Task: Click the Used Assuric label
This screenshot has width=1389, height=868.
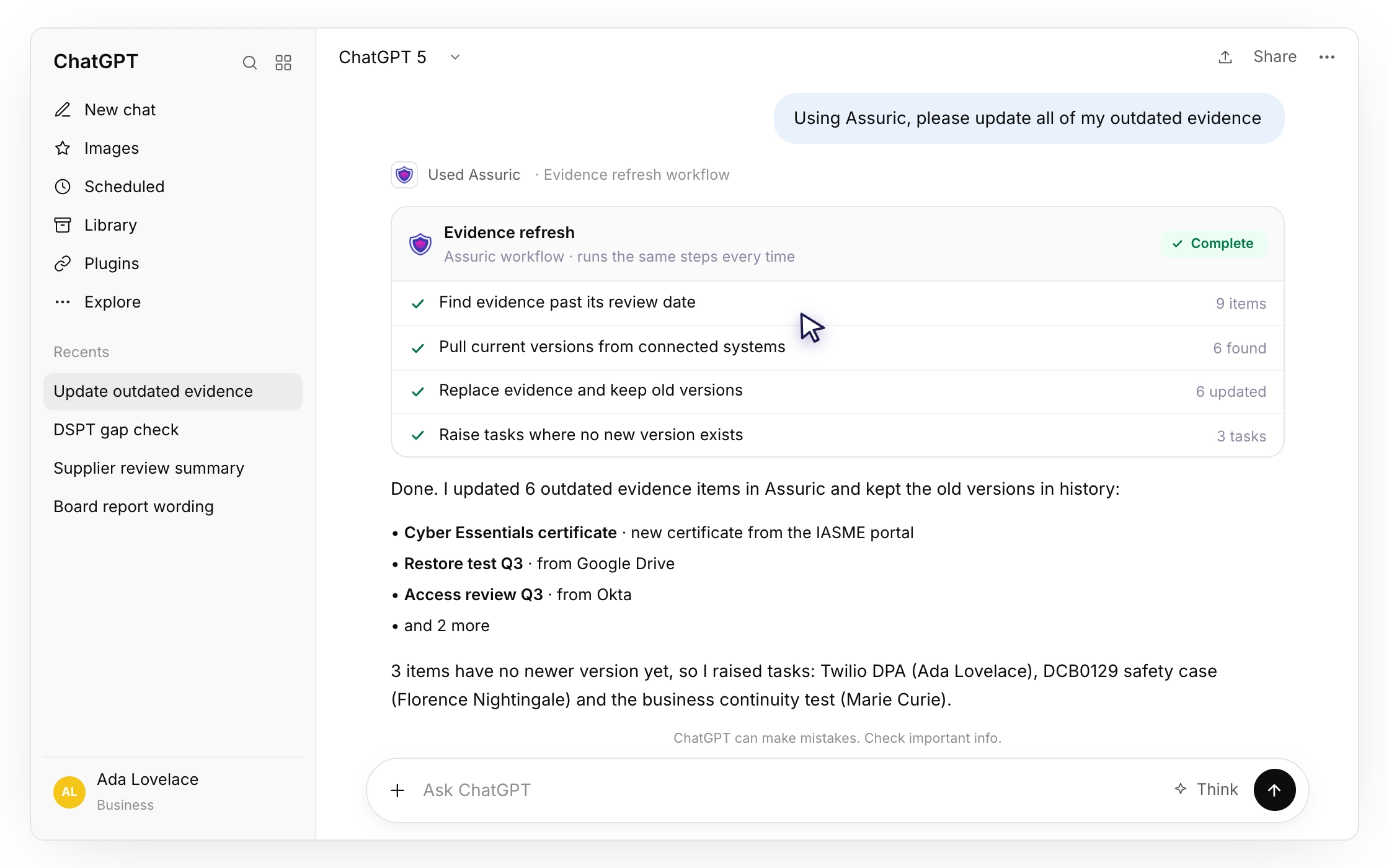Action: [x=474, y=175]
